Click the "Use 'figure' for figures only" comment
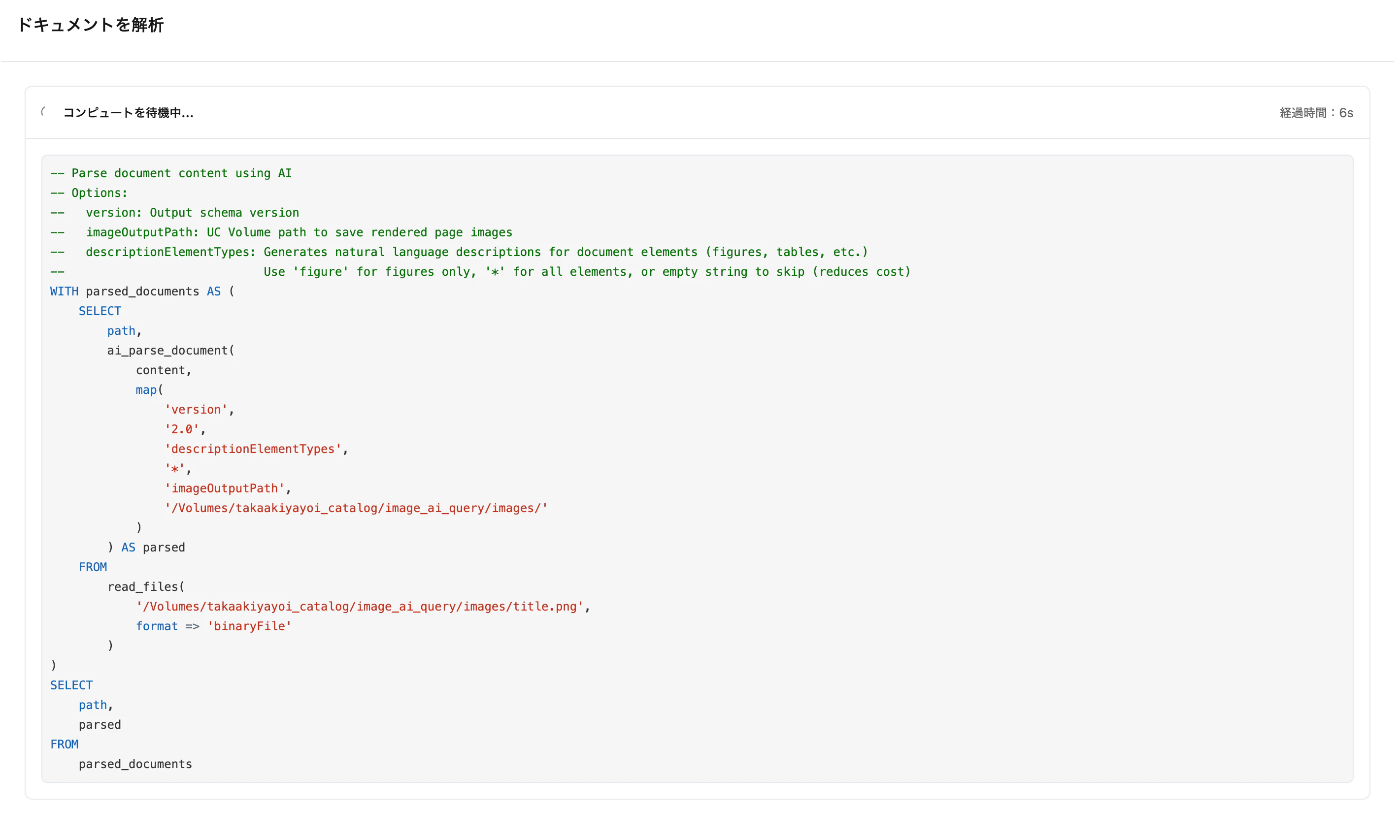Image resolution: width=1400 pixels, height=840 pixels. pyautogui.click(x=587, y=272)
